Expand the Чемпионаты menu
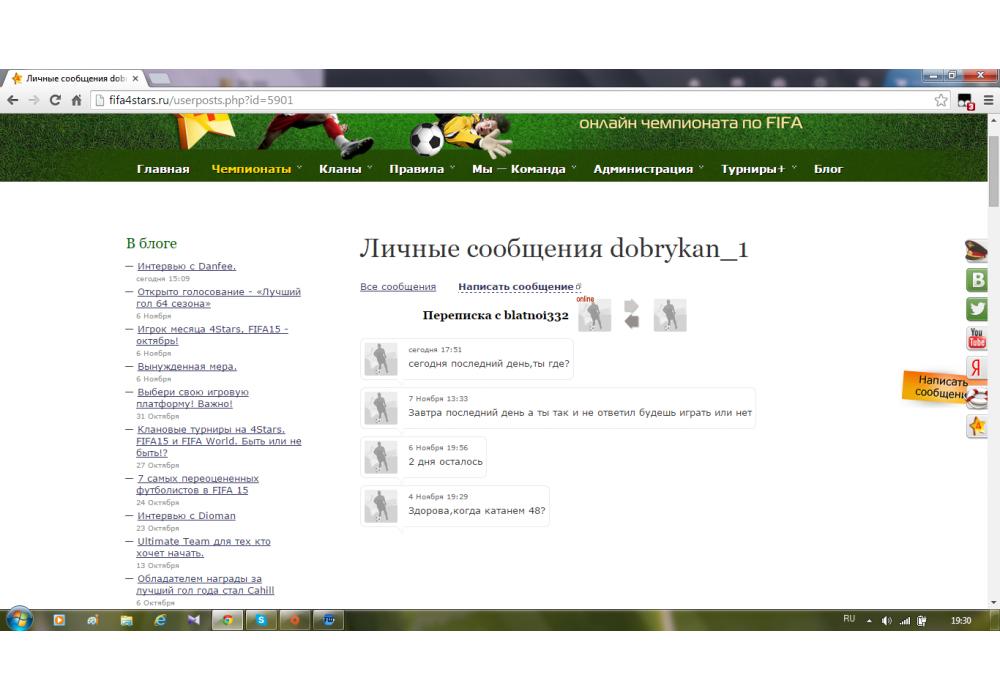 pos(251,169)
